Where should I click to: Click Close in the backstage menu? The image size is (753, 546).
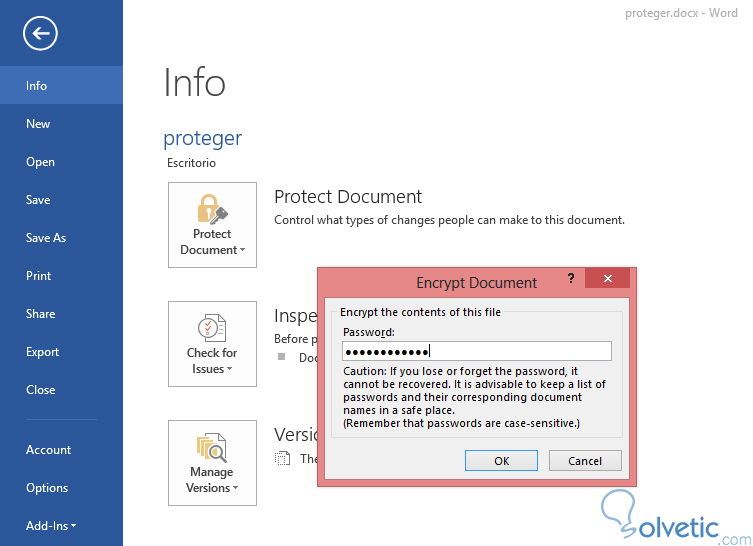61,389
